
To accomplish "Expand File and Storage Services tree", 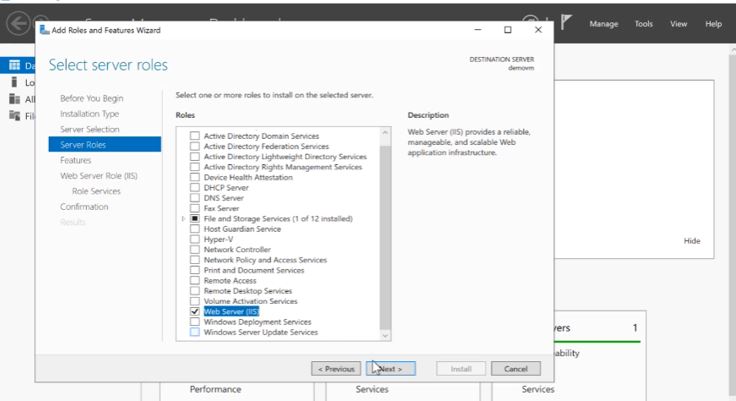I will point(183,218).
